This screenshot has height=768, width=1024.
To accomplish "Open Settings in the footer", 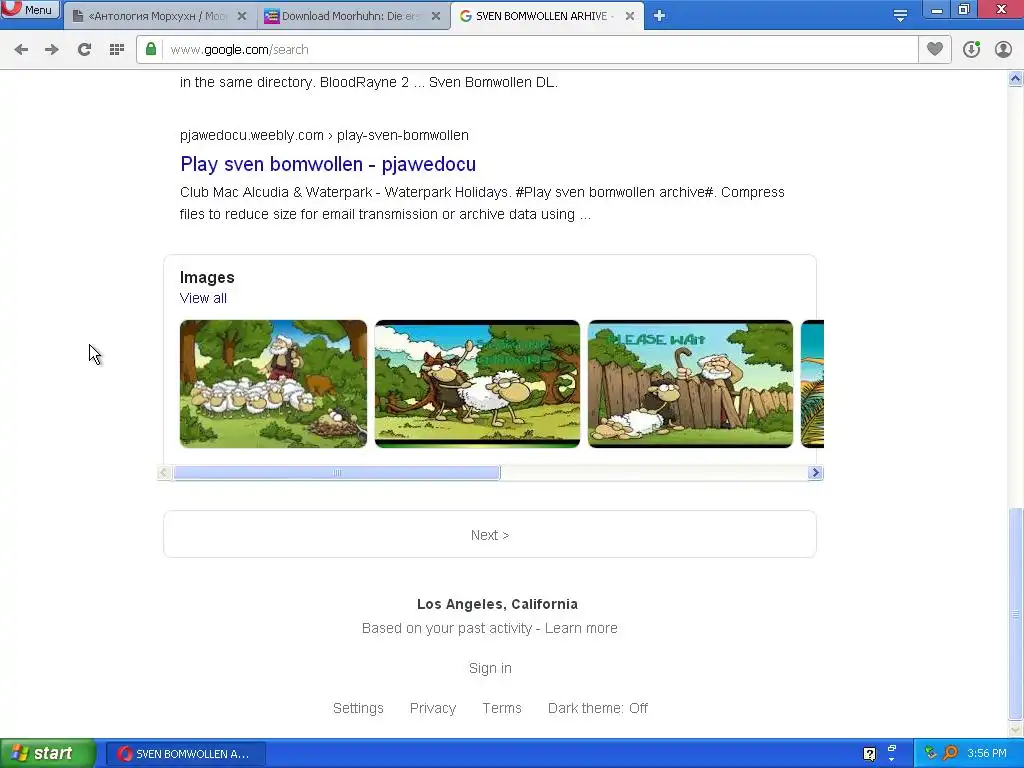I will [358, 708].
